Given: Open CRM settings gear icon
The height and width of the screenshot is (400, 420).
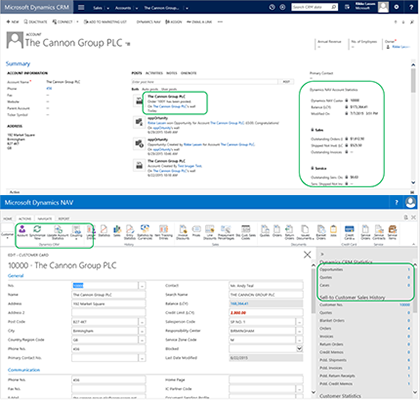Looking at the screenshot, I should click(396, 7).
